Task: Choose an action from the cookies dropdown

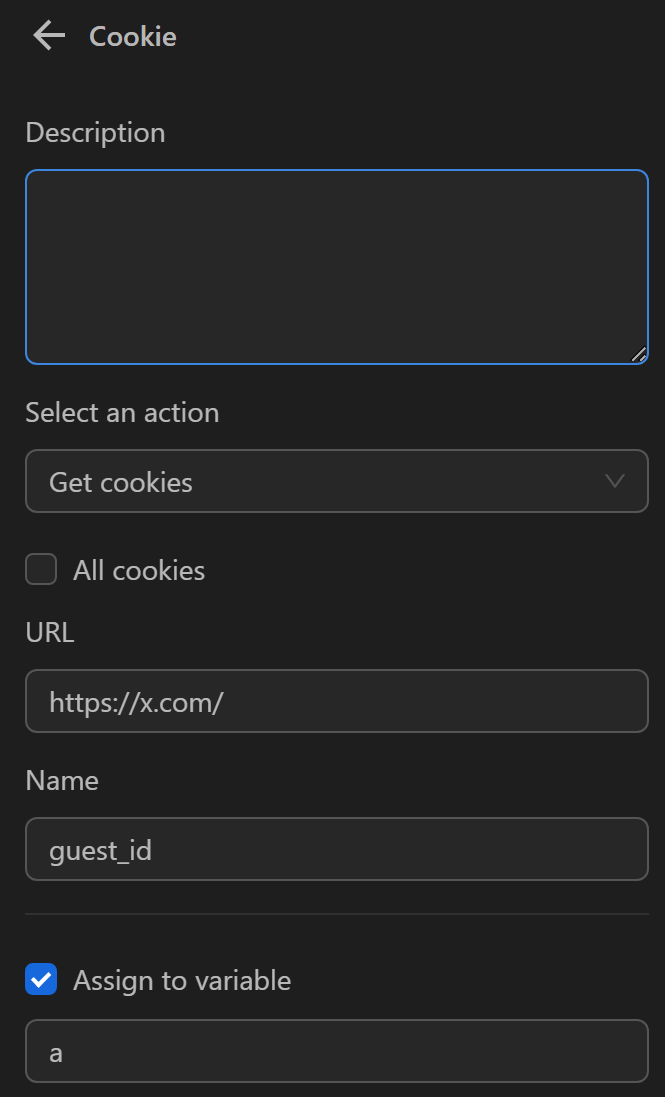Action: point(336,481)
